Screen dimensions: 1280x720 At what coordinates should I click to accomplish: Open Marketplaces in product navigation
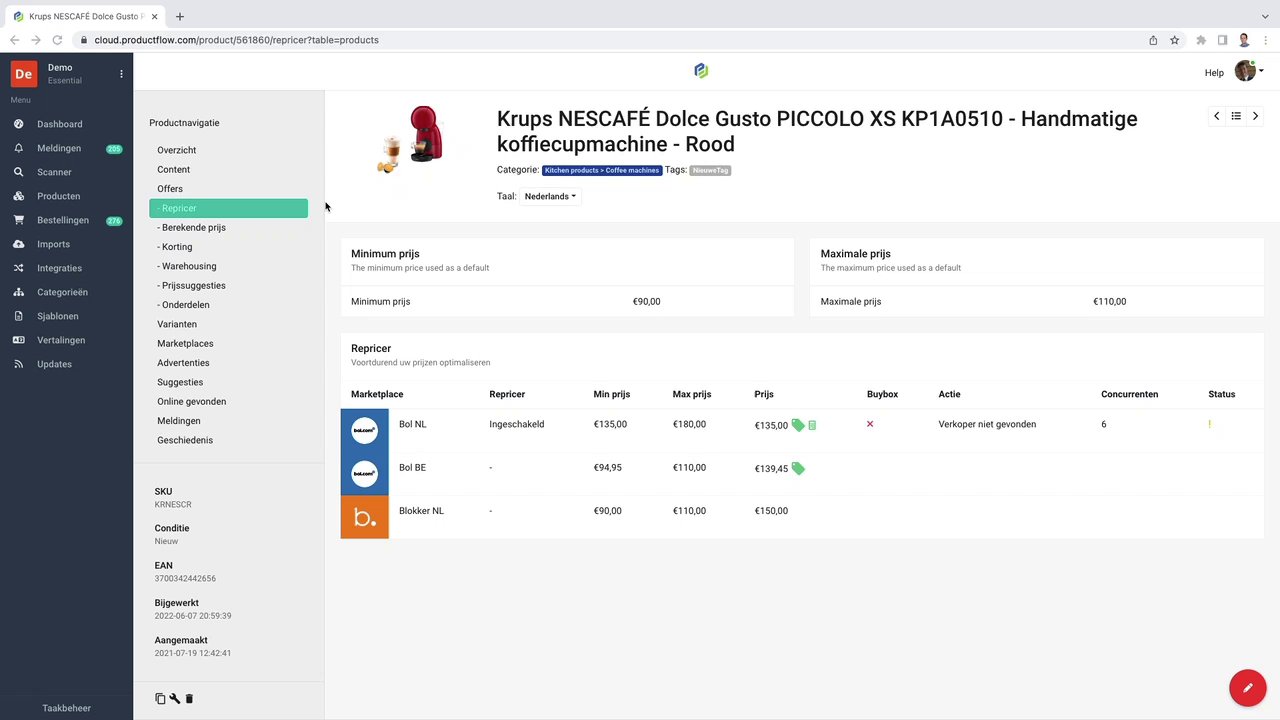pyautogui.click(x=185, y=343)
